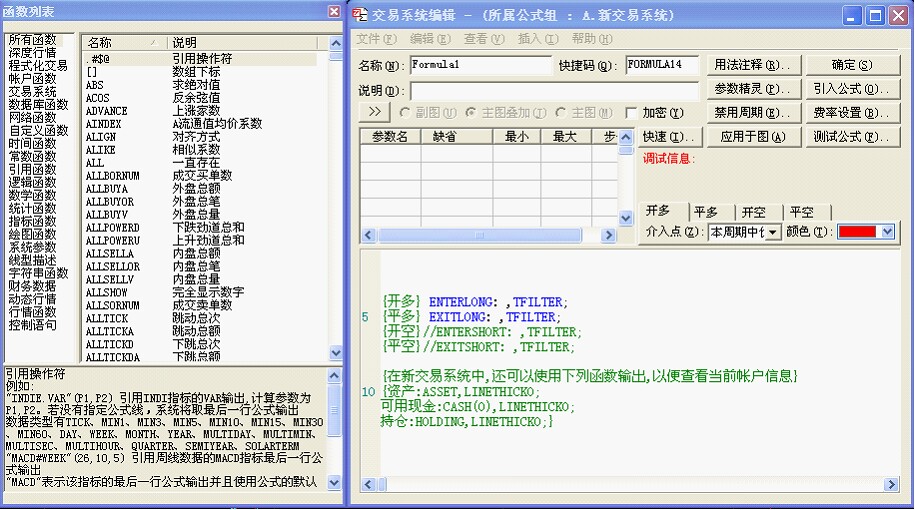This screenshot has width=915, height=510.
Task: Select the ALLSHOW function row
Action: 200,292
